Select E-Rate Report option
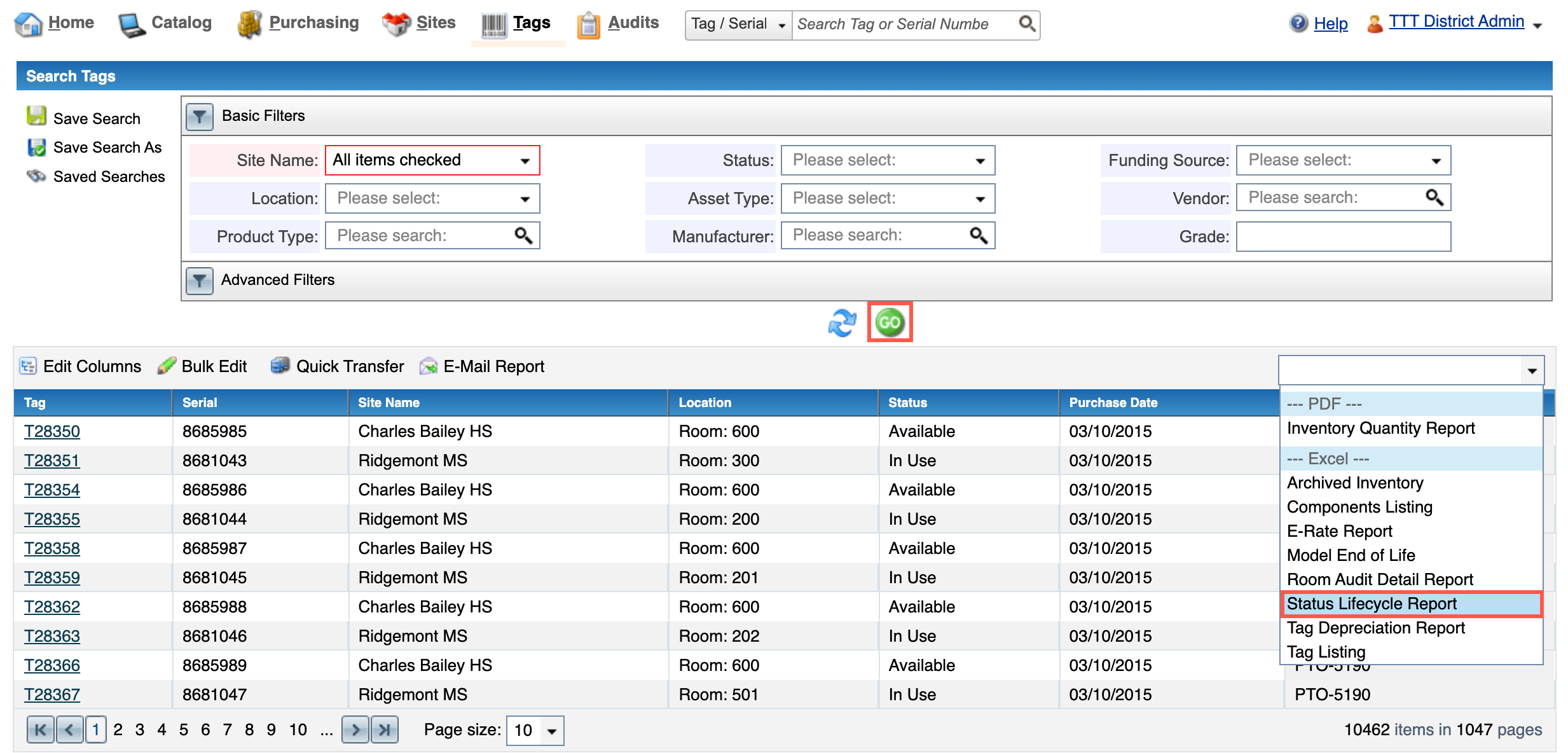The height and width of the screenshot is (753, 1568). tap(1339, 532)
